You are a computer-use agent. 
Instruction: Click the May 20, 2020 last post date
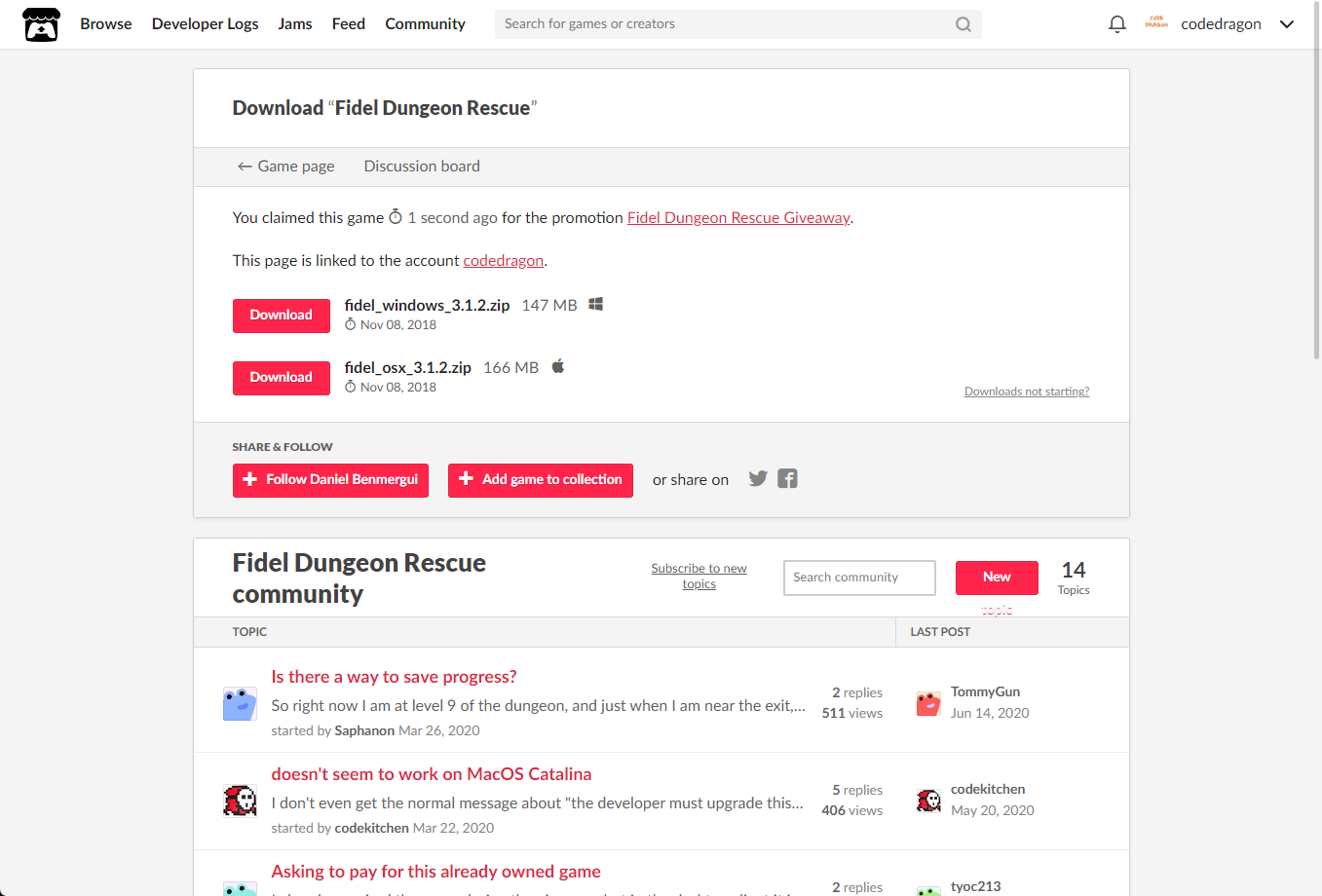(x=993, y=810)
